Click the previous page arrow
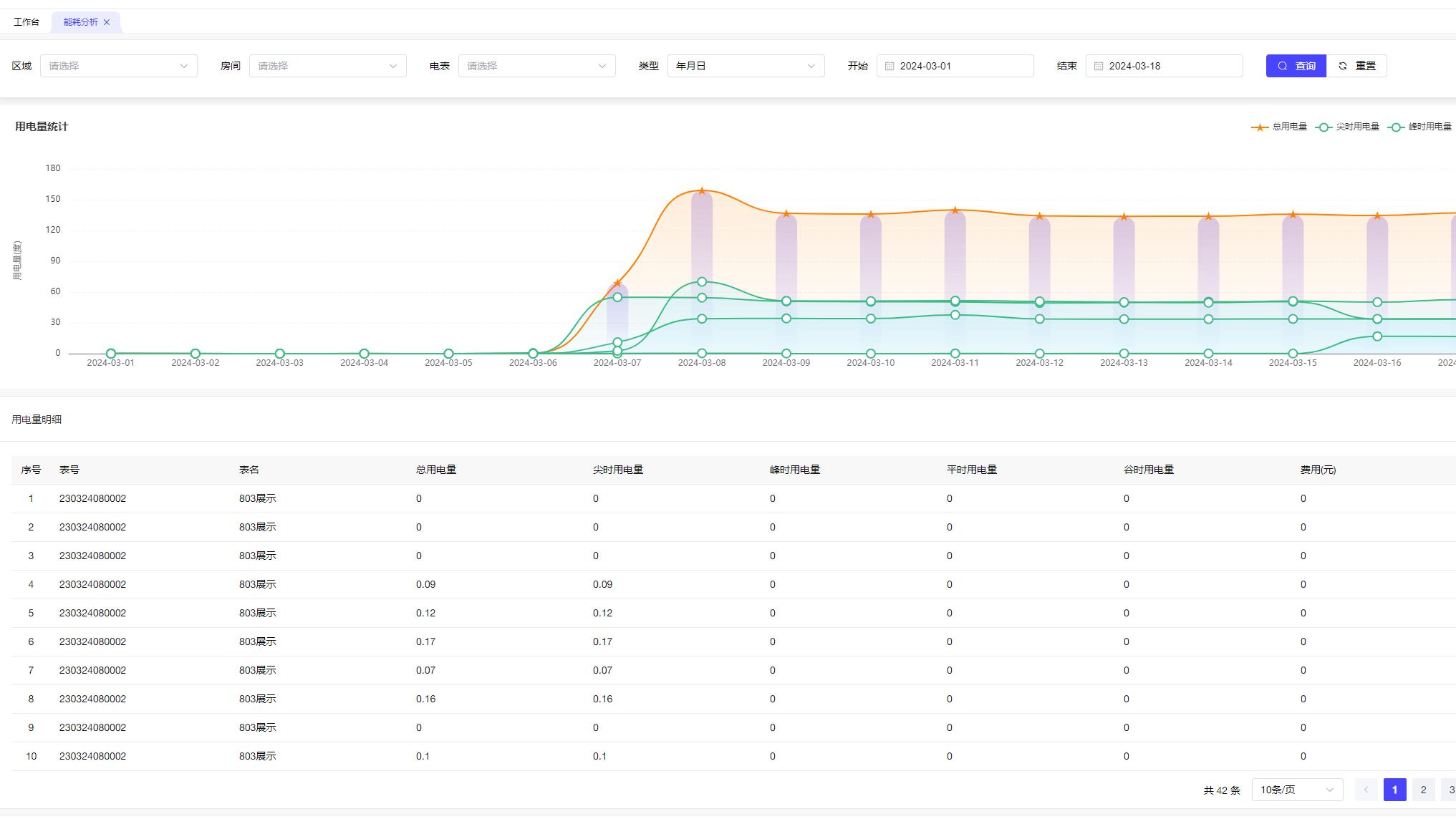 pos(1366,790)
